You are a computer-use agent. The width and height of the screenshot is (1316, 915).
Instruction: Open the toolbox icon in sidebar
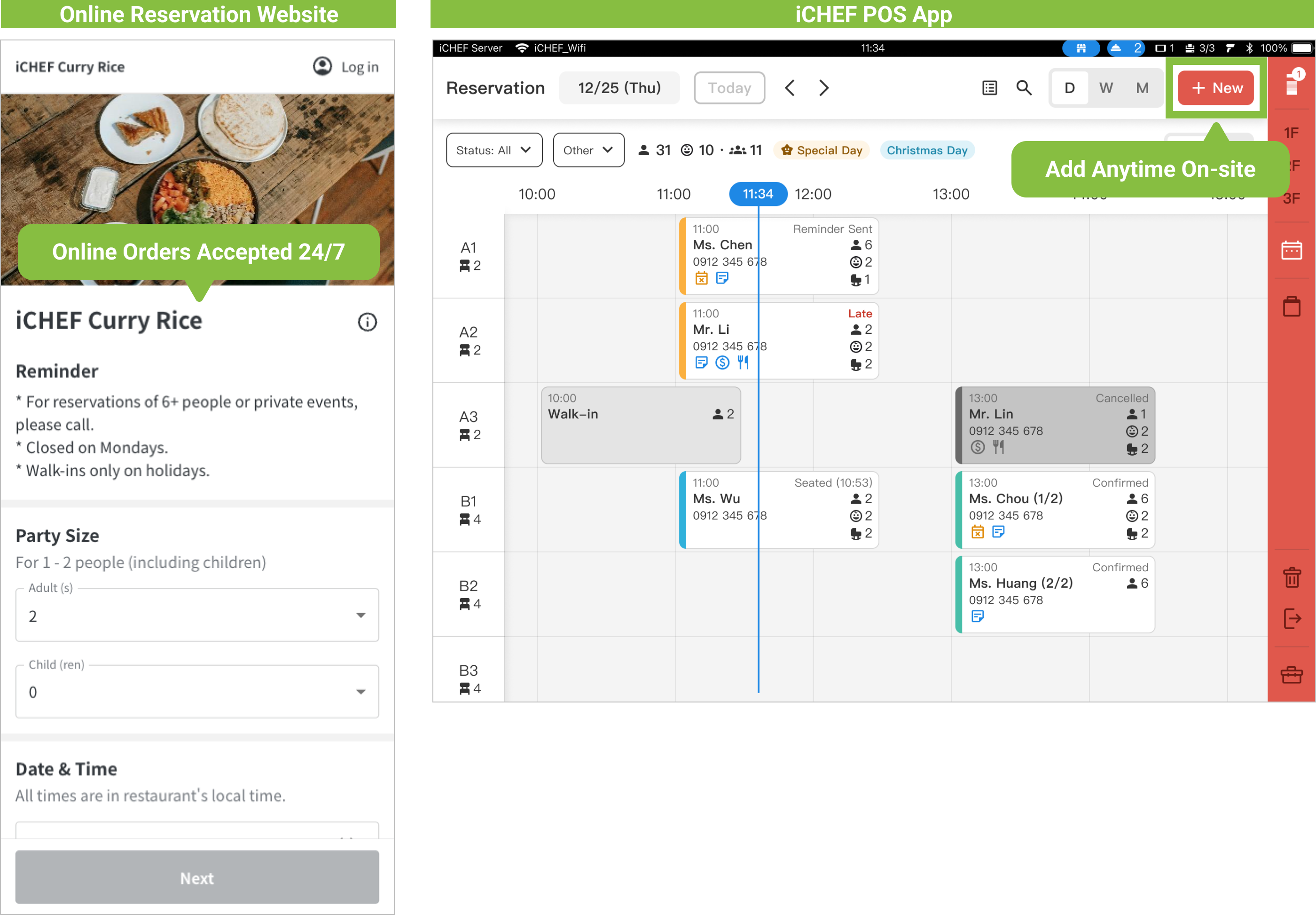point(1292,674)
